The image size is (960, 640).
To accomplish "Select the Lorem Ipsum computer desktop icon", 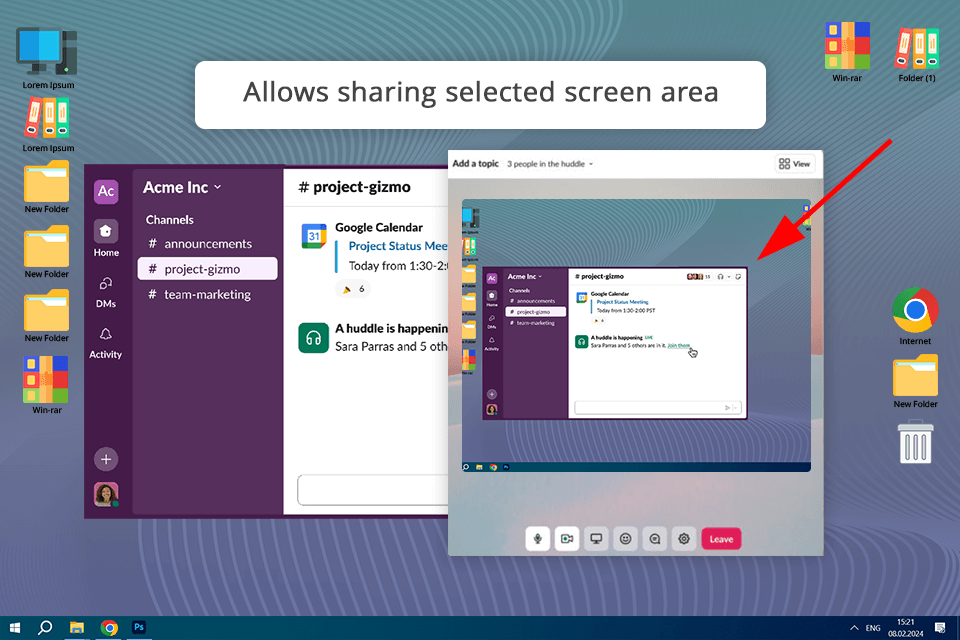I will point(48,59).
